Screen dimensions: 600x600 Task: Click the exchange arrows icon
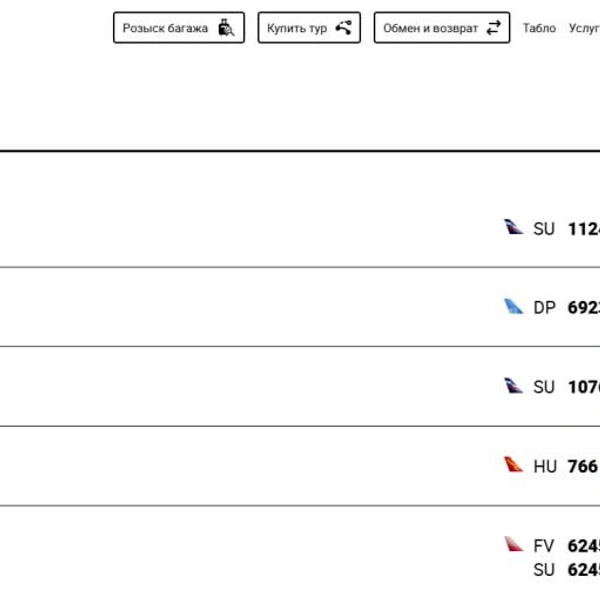coord(494,28)
